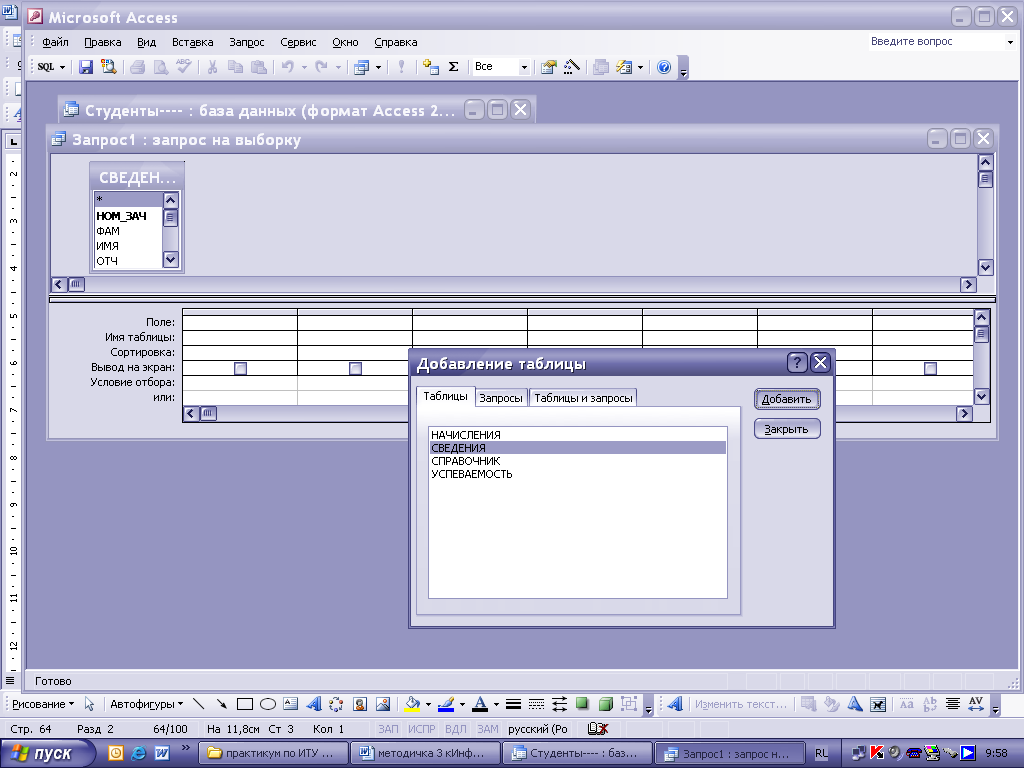
Task: Open the Query Type dropdown arrow
Action: tap(378, 67)
